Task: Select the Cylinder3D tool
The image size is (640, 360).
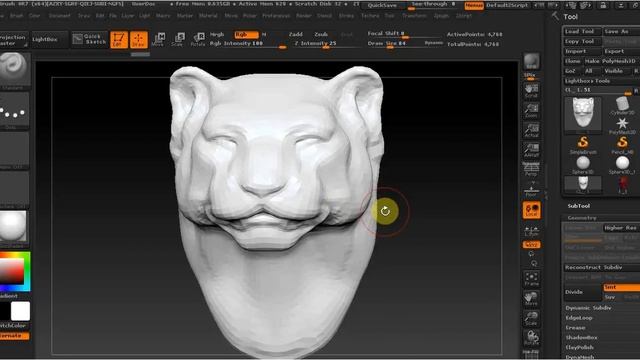Action: 622,105
